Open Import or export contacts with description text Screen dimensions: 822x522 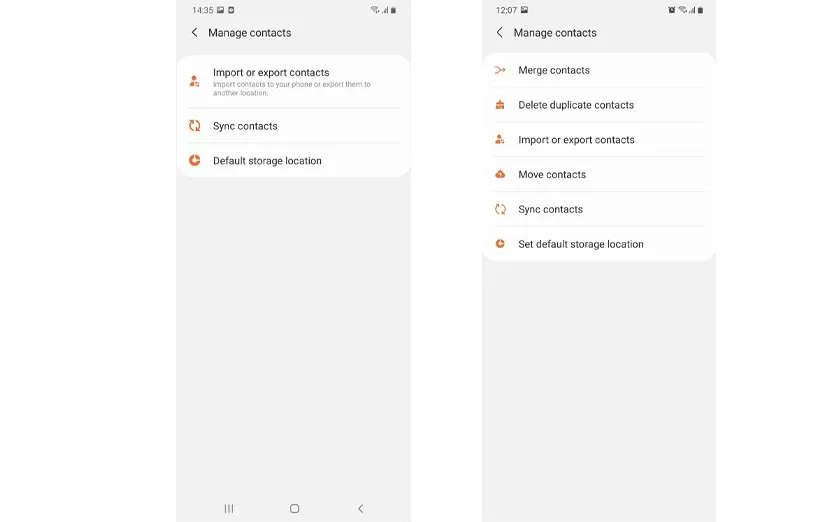click(x=294, y=82)
